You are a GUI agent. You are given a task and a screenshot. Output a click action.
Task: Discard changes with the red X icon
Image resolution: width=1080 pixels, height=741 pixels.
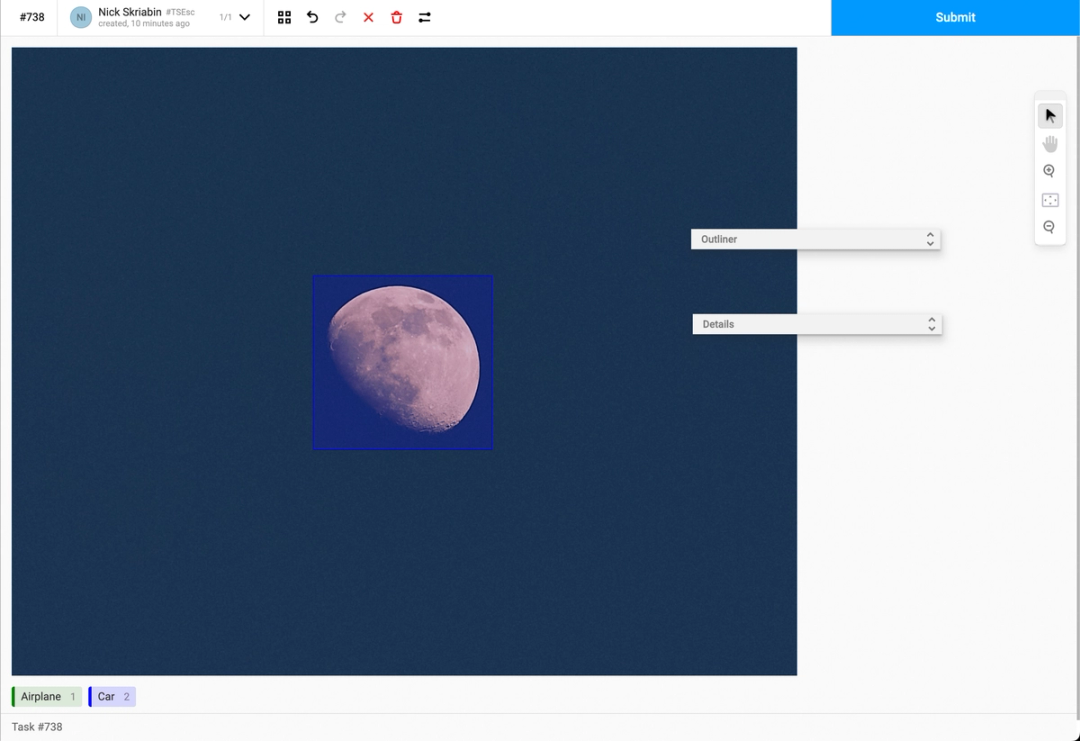368,17
